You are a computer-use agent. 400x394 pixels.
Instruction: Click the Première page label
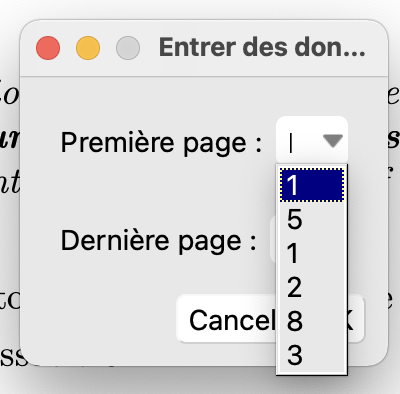(x=161, y=143)
